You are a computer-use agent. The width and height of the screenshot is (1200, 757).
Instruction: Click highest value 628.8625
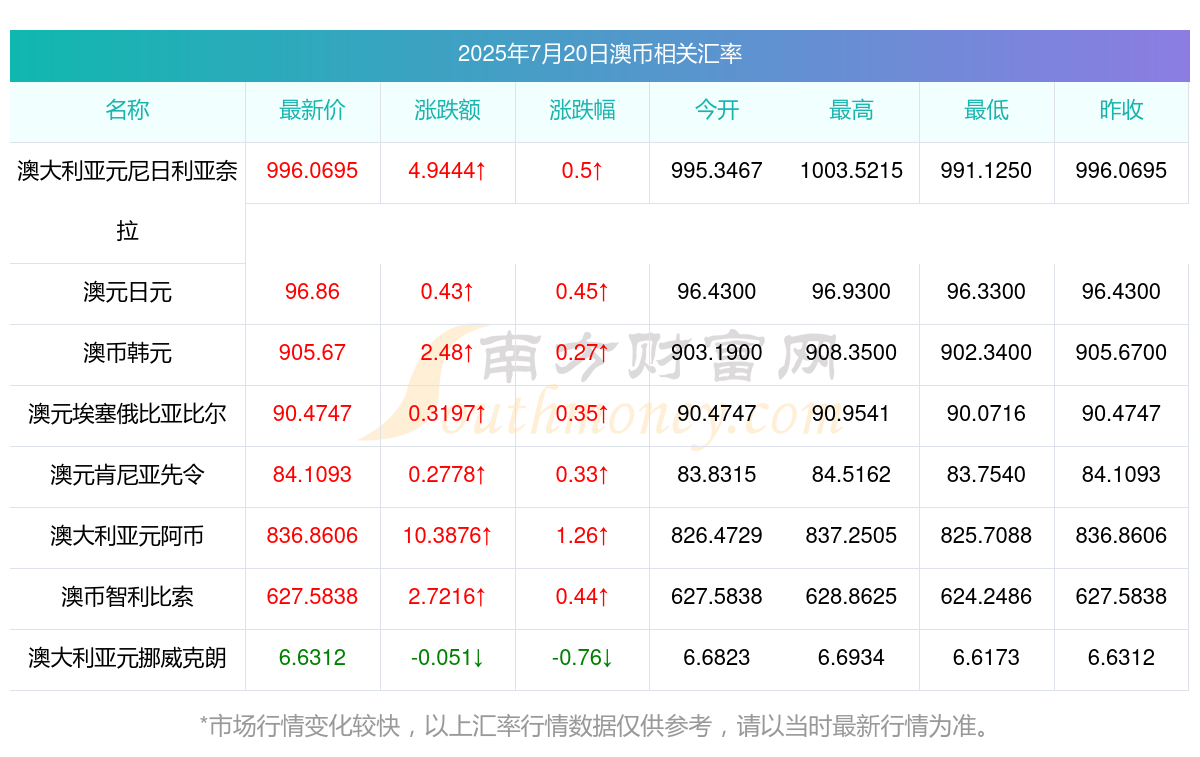click(852, 597)
